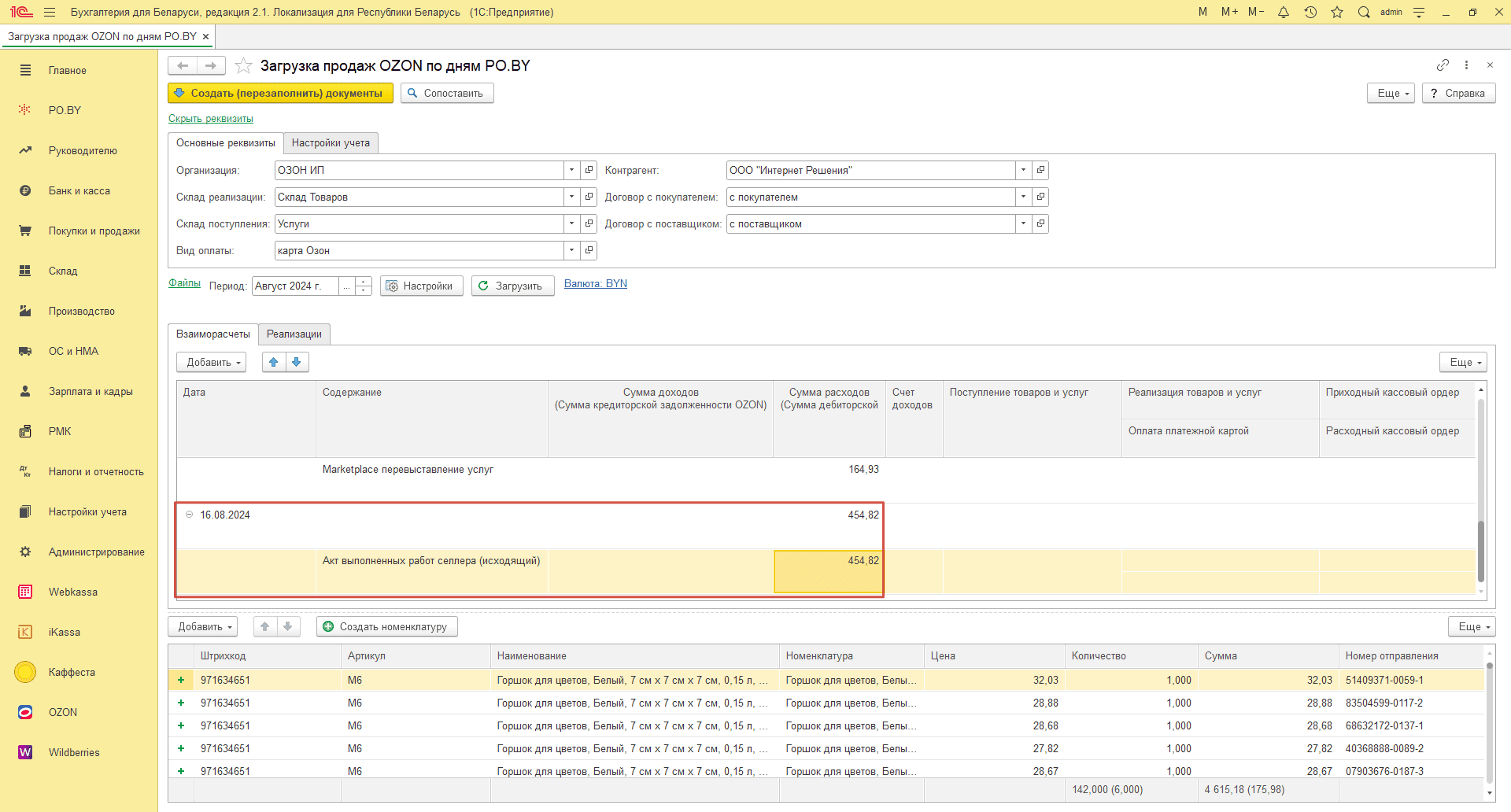
Task: Switch to Взаиморасчеты tab
Action: (x=212, y=334)
